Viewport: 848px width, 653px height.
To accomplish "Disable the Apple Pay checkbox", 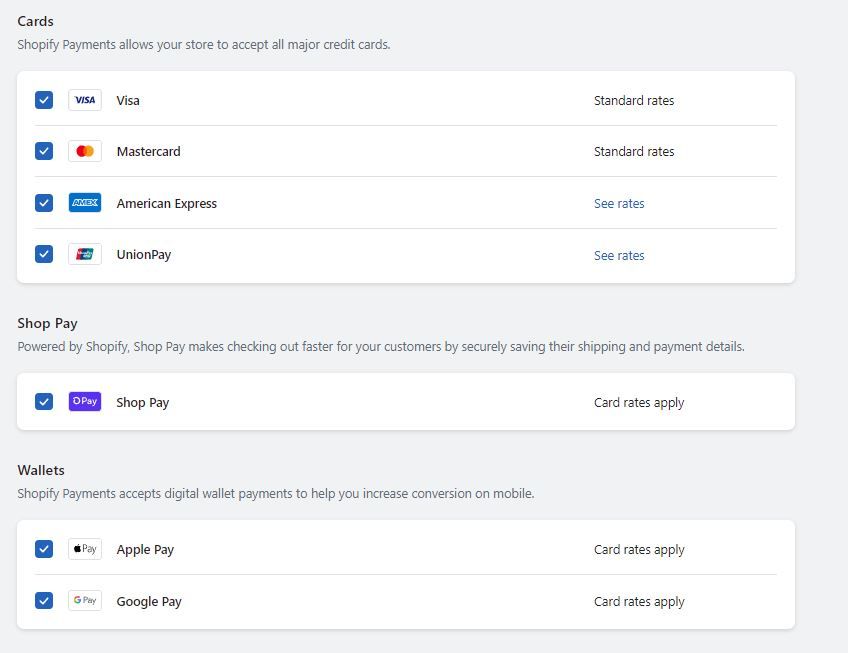I will click(44, 549).
